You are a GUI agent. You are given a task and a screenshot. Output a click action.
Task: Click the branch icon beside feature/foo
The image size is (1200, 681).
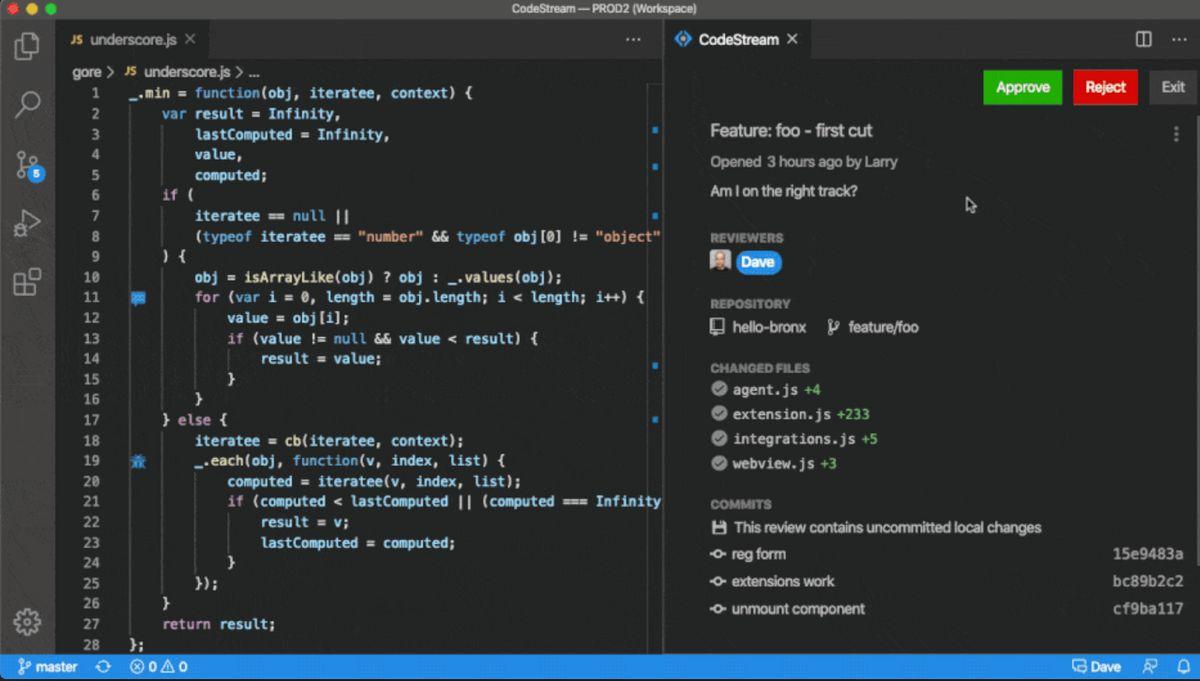tap(833, 327)
